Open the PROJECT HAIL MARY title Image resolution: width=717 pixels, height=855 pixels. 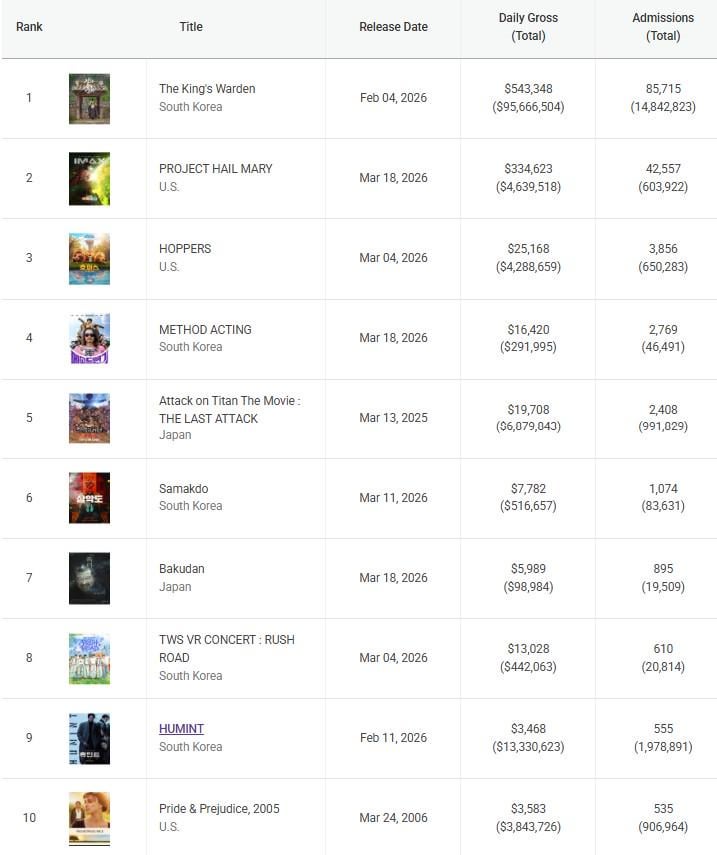(216, 169)
